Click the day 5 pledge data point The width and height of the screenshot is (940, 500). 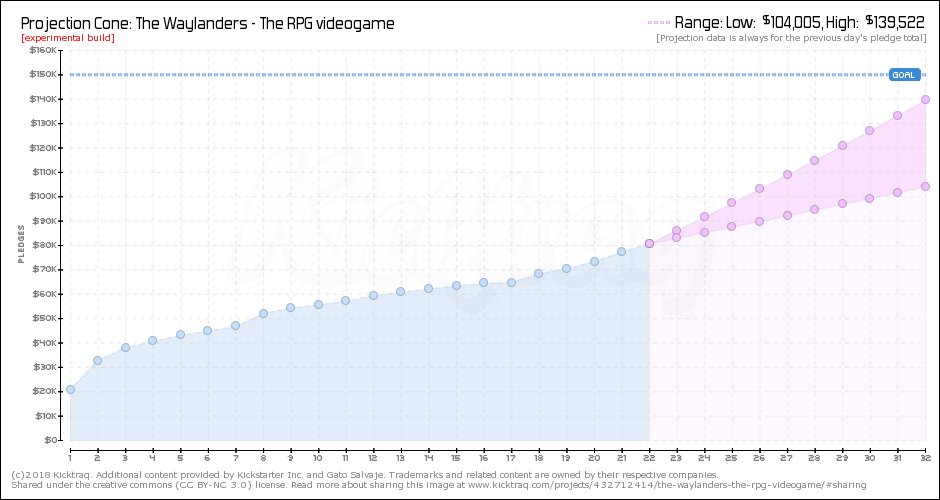180,334
